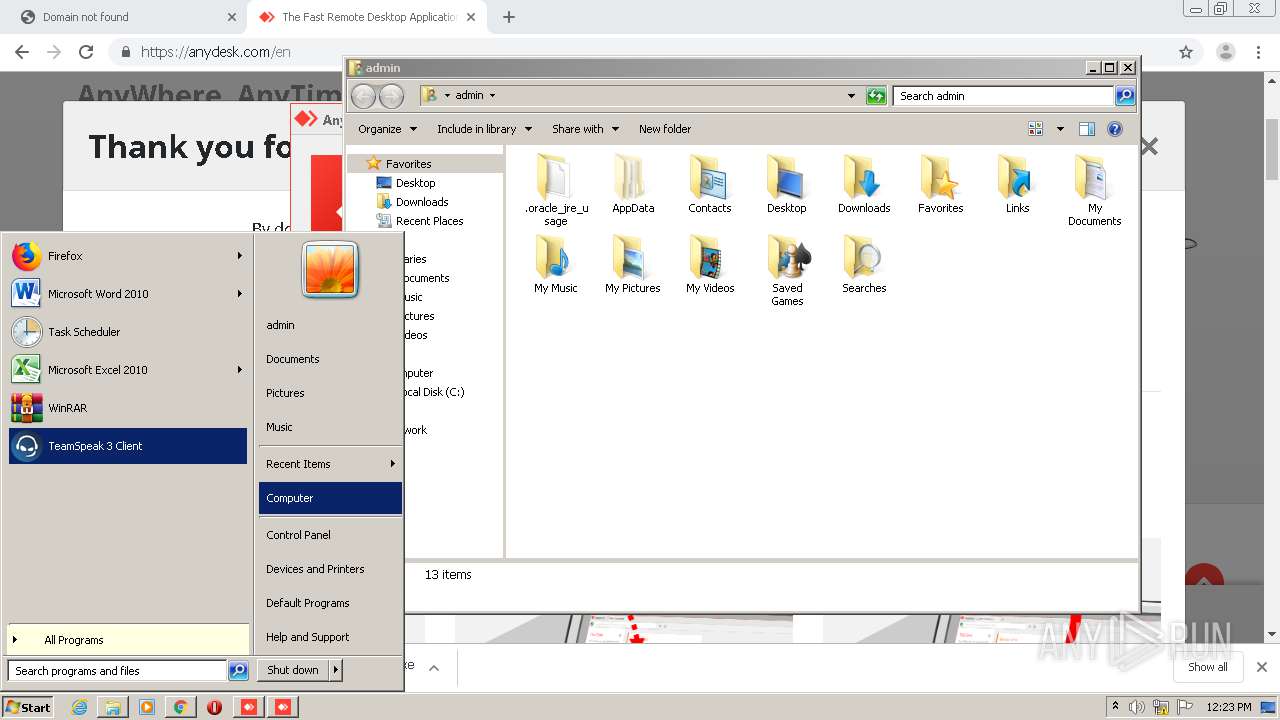Open Documents from Start menu
The width and height of the screenshot is (1280, 720).
[x=330, y=359]
